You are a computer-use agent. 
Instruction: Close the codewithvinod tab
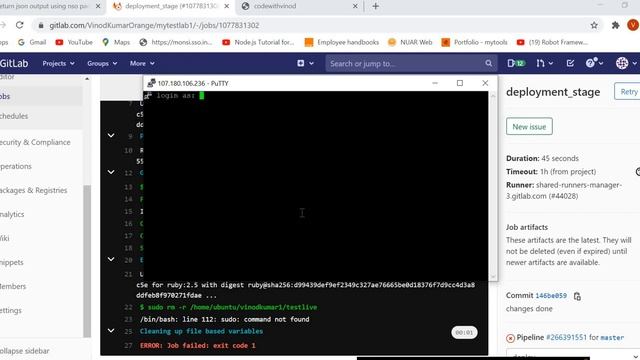pyautogui.click(x=355, y=6)
